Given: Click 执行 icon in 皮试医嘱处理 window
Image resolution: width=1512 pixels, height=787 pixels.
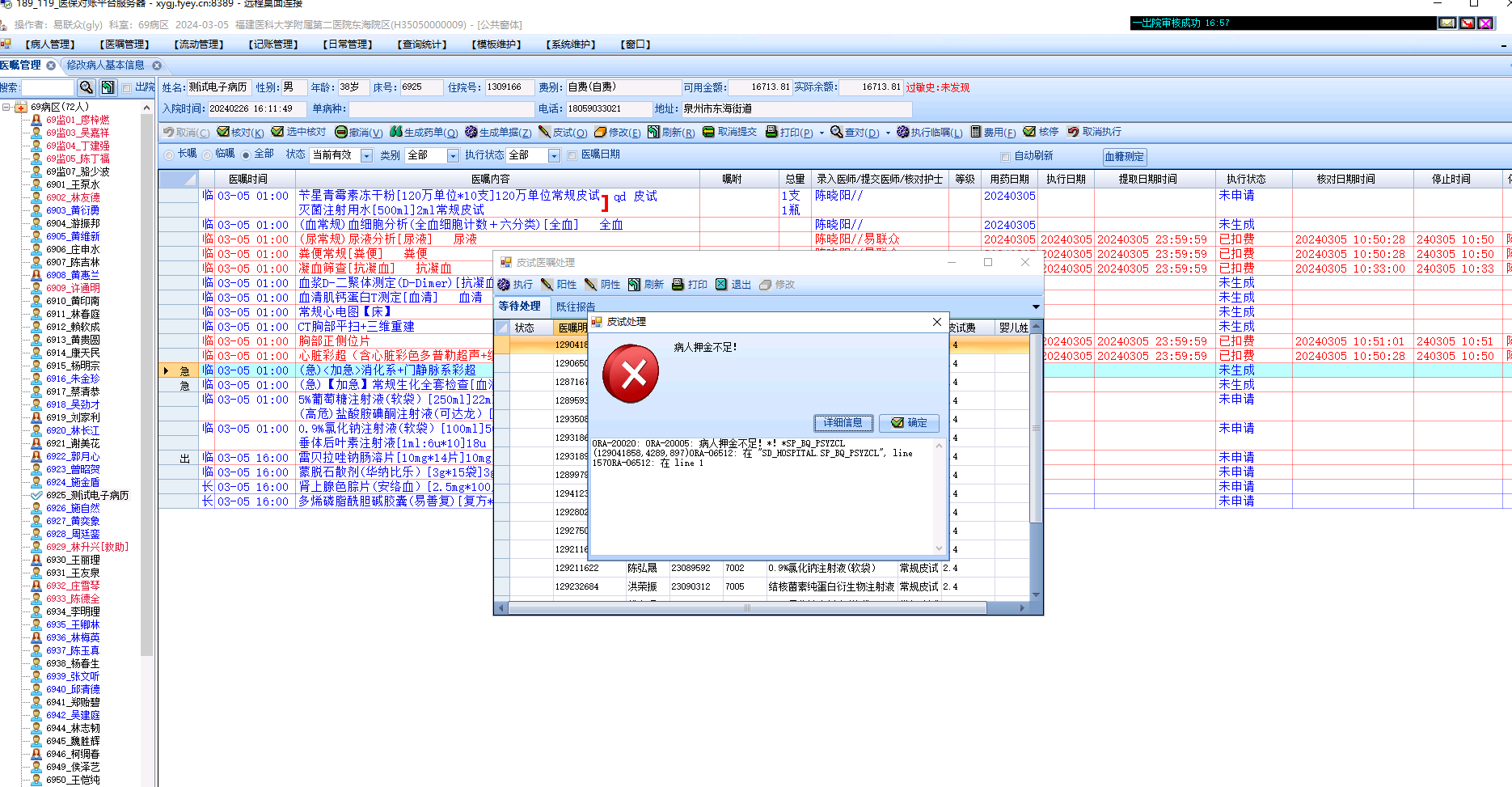Looking at the screenshot, I should coord(504,285).
